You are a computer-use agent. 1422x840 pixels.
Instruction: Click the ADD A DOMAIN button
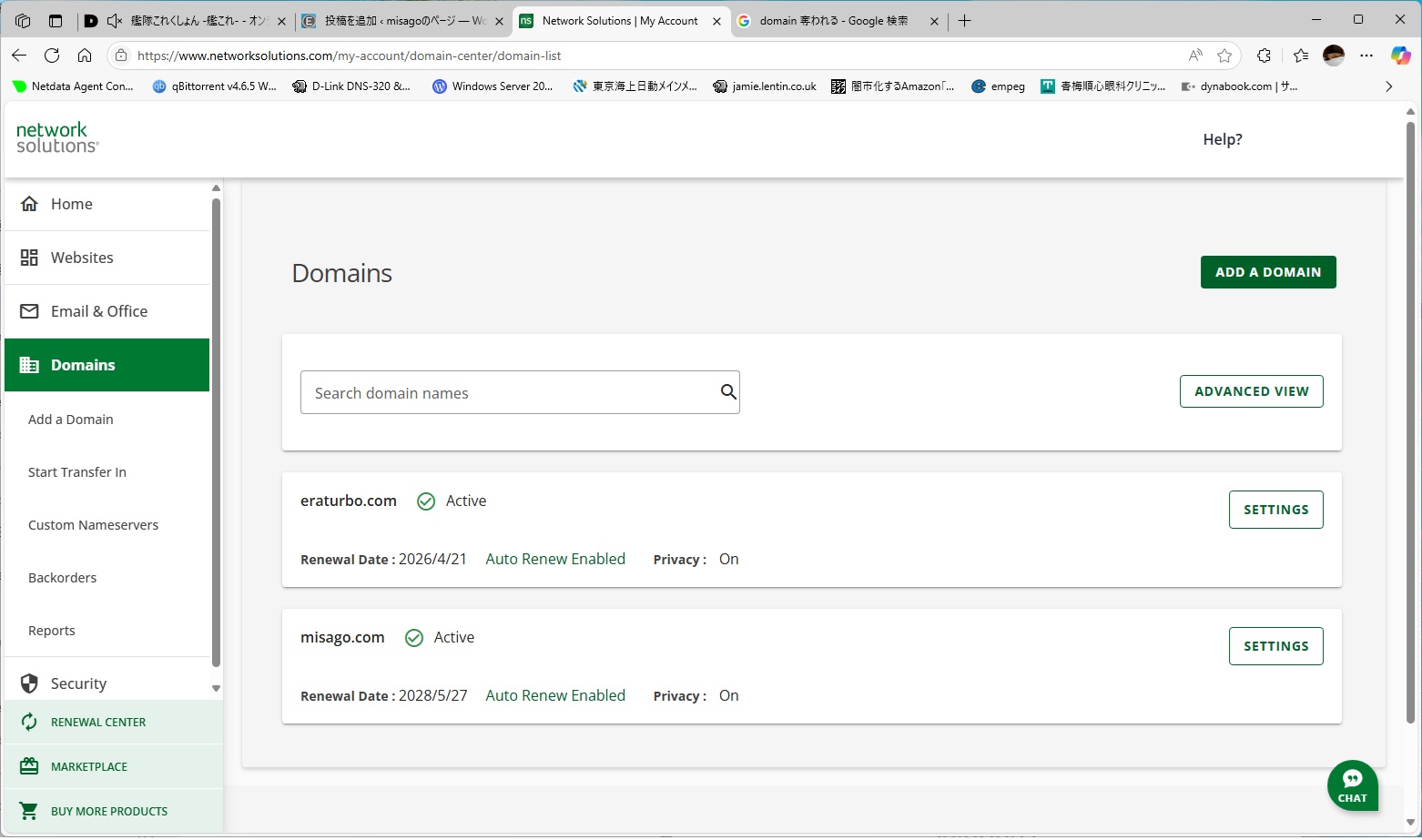tap(1268, 272)
